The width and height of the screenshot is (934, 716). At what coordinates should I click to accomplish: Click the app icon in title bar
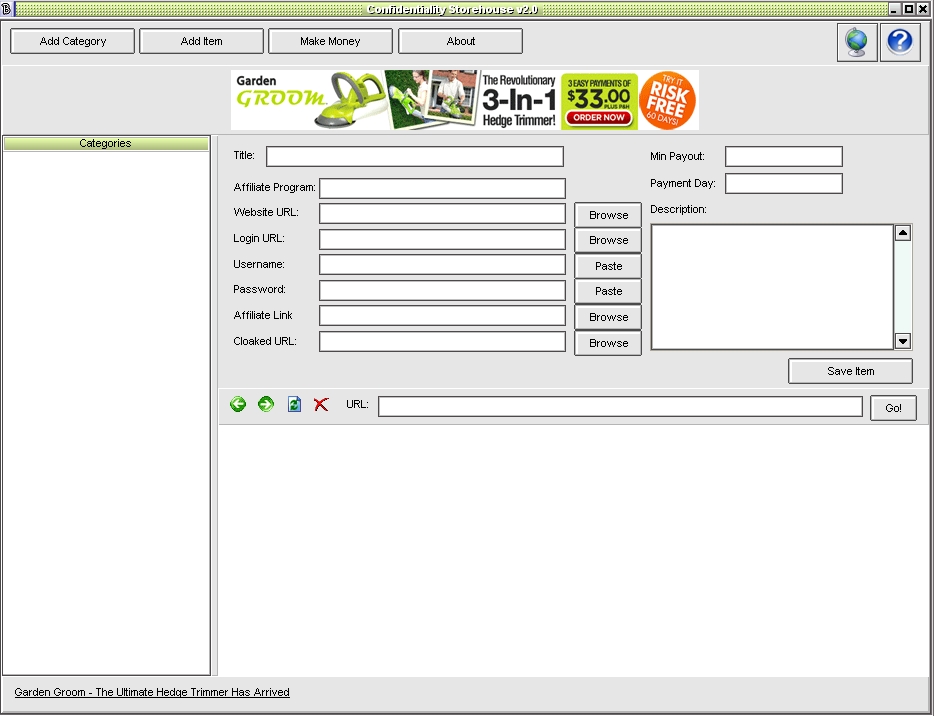pos(7,9)
